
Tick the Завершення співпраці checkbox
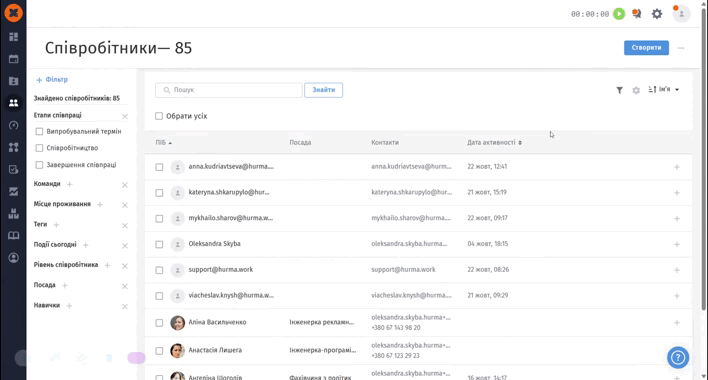point(39,165)
